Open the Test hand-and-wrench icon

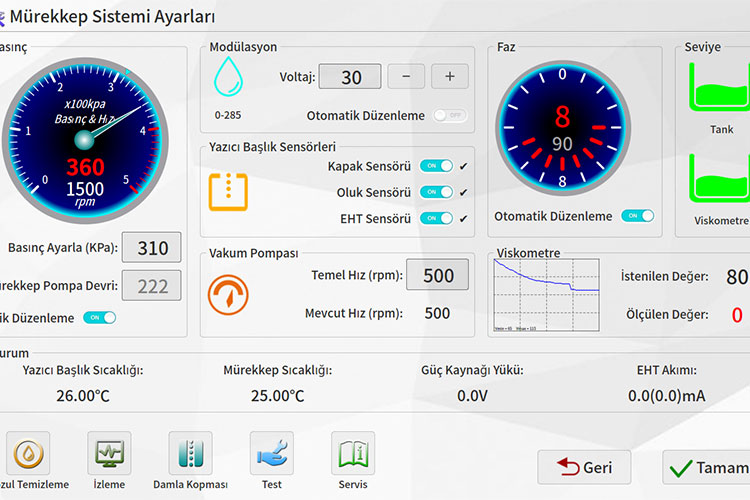pos(272,453)
